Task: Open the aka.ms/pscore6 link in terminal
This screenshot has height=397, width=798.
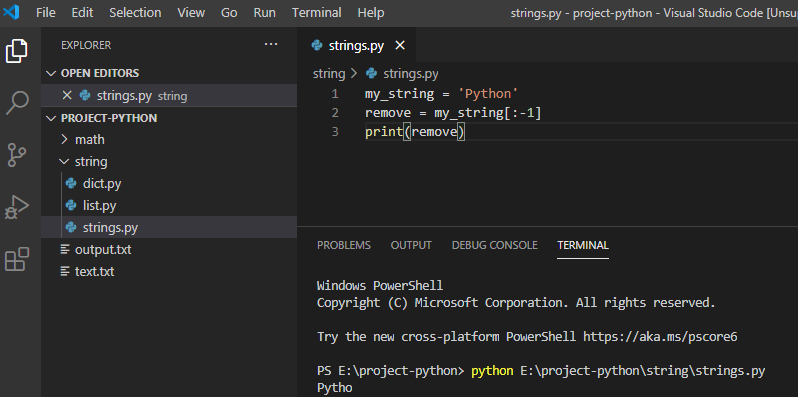Action: tap(660, 336)
